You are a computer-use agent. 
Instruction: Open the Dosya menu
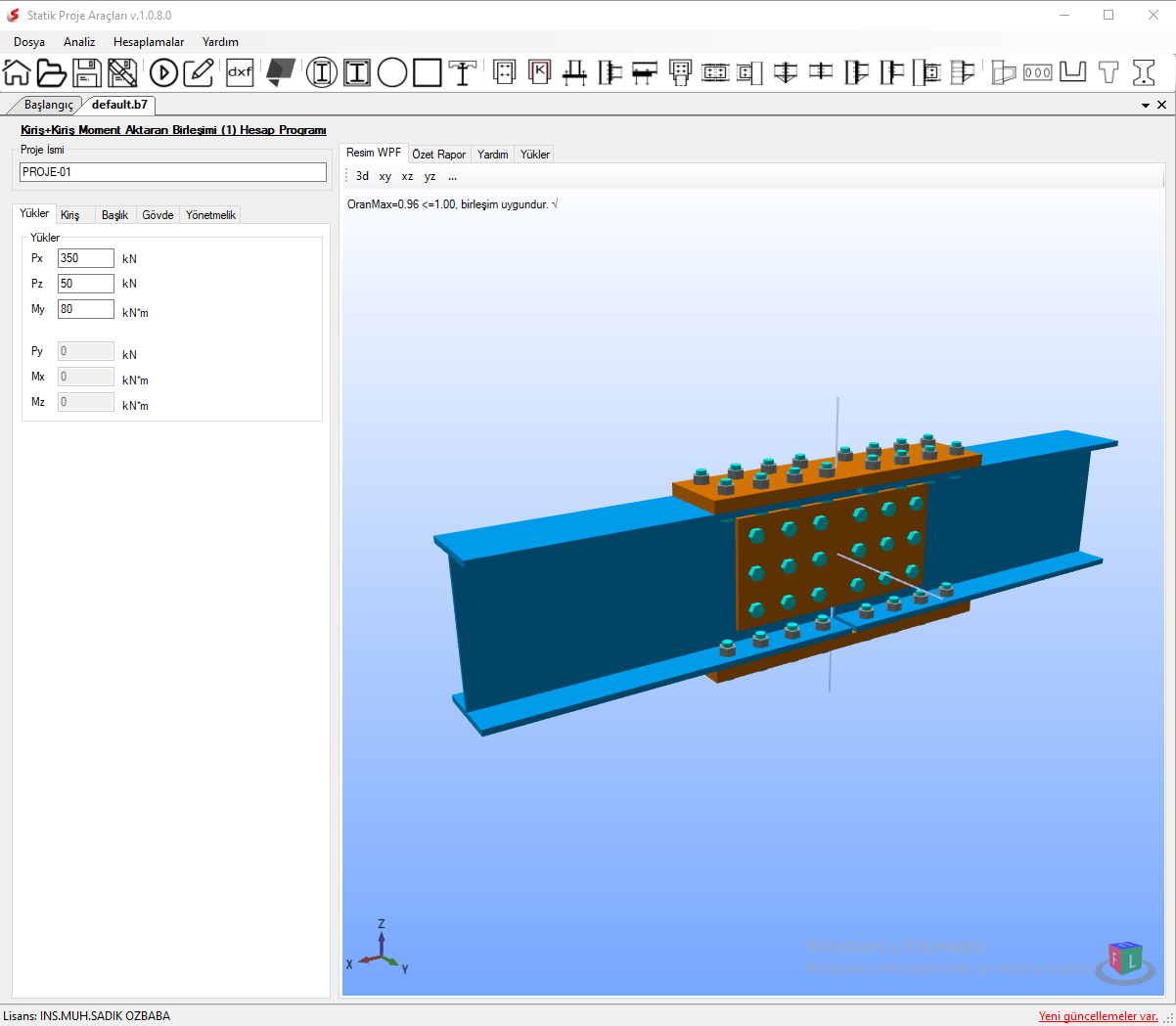[29, 42]
